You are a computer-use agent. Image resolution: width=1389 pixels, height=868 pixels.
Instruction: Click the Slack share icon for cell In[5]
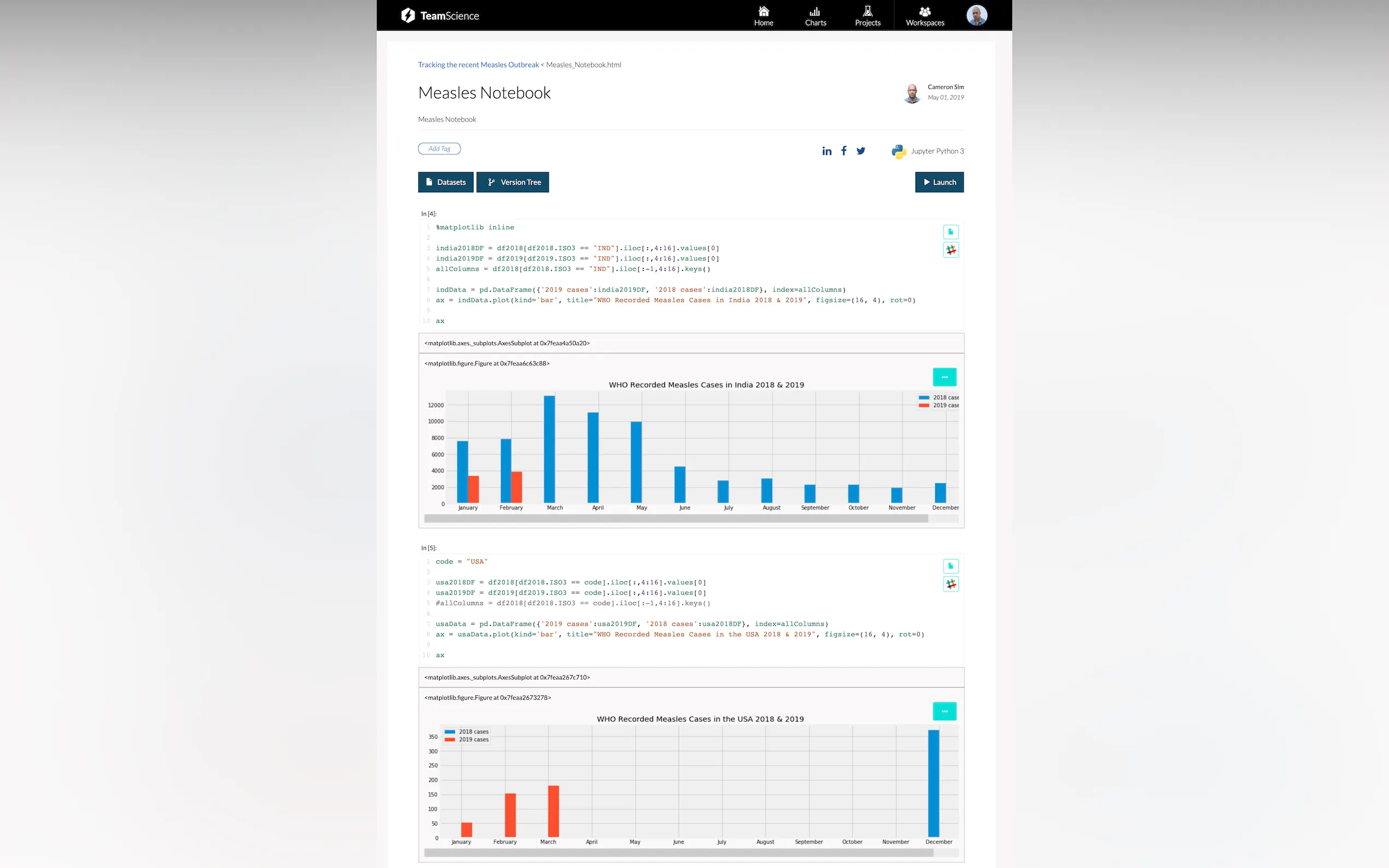[x=950, y=584]
